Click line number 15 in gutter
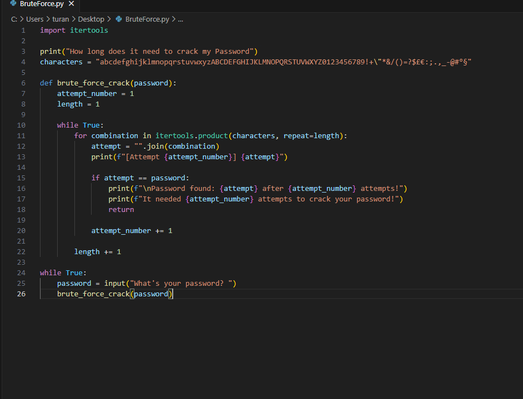 click(x=21, y=178)
